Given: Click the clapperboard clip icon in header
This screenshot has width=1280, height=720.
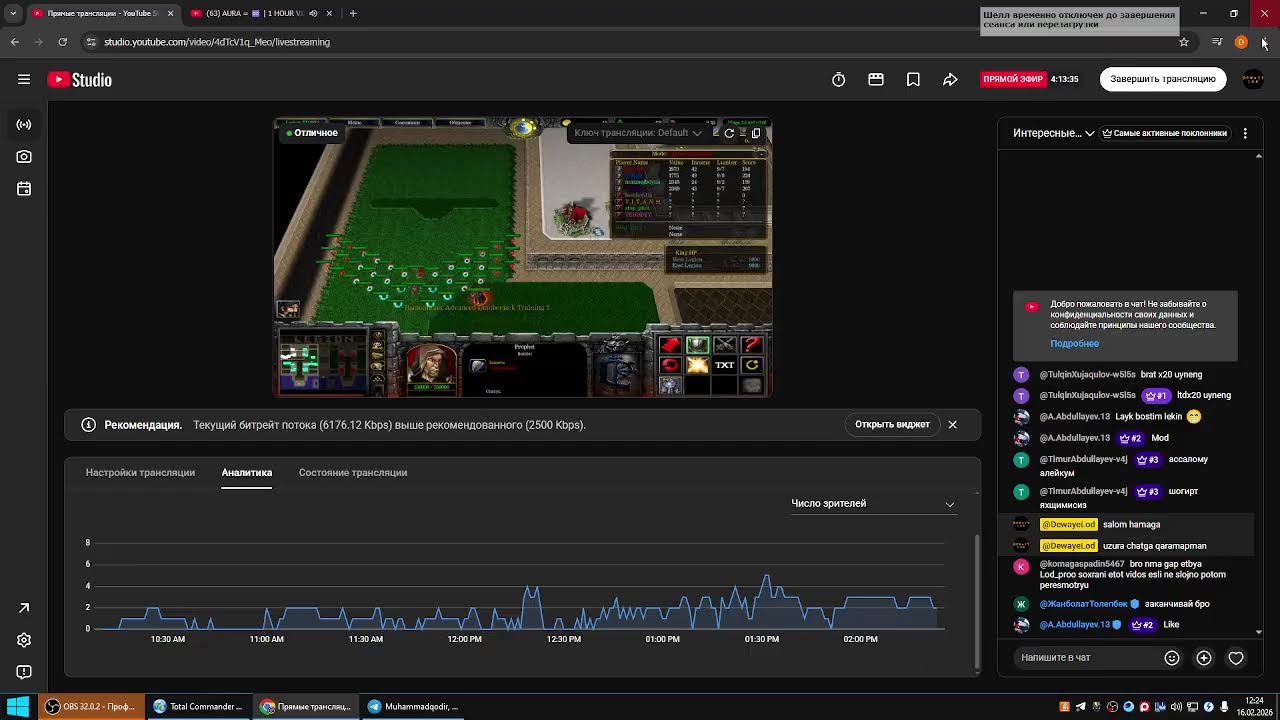Looking at the screenshot, I should coord(876,80).
